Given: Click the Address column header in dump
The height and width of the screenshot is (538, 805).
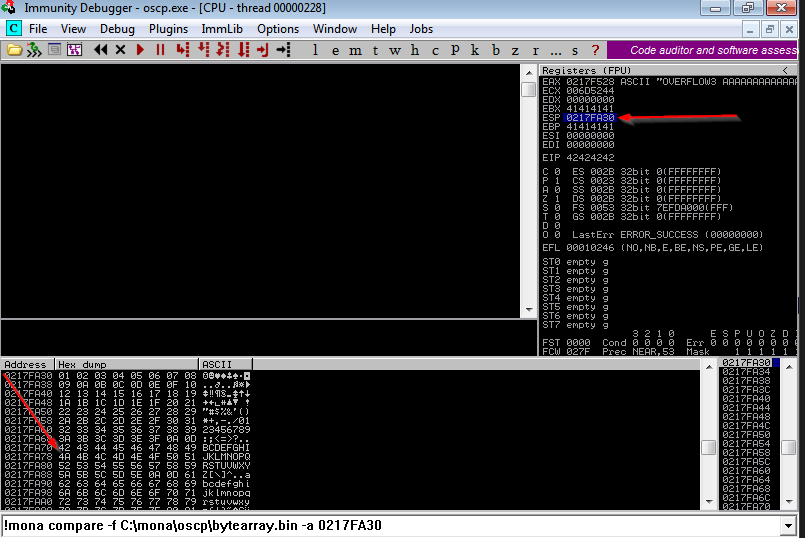Looking at the screenshot, I should (27, 364).
